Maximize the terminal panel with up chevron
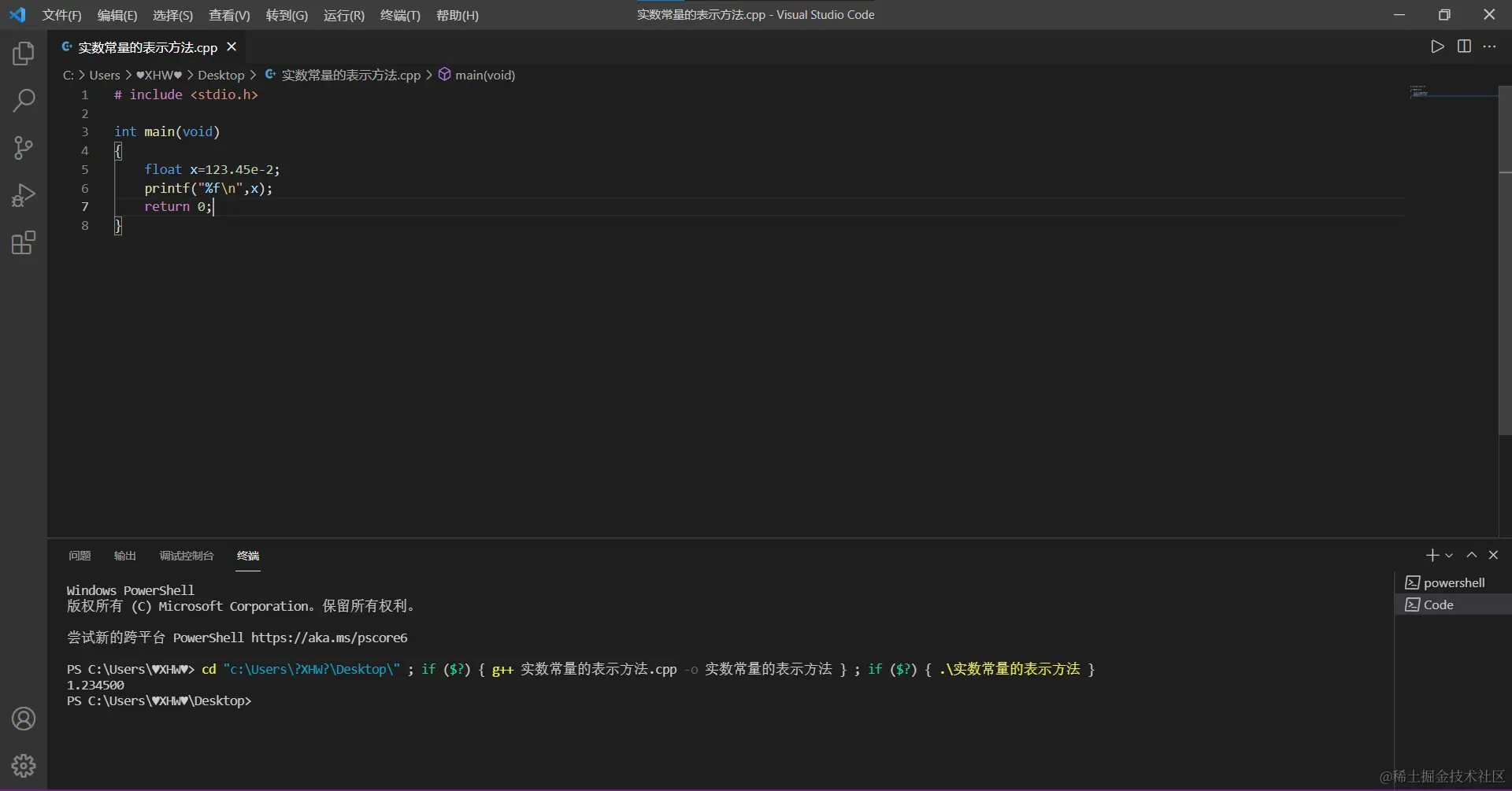The image size is (1512, 791). (1471, 556)
